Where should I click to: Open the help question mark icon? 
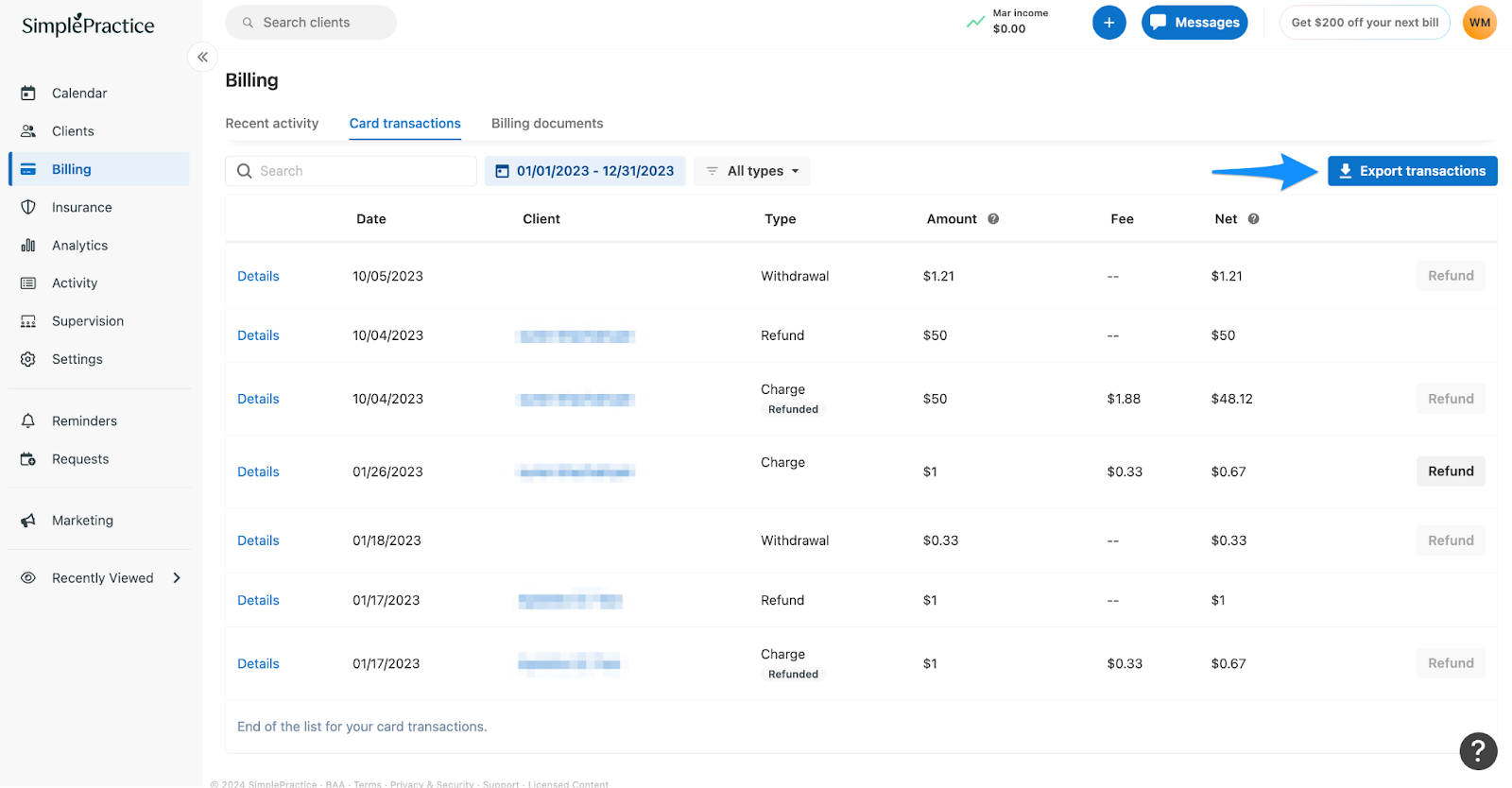(1478, 751)
